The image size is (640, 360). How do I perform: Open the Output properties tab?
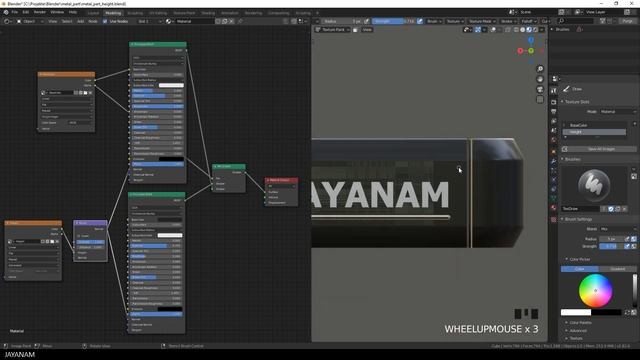(x=553, y=111)
